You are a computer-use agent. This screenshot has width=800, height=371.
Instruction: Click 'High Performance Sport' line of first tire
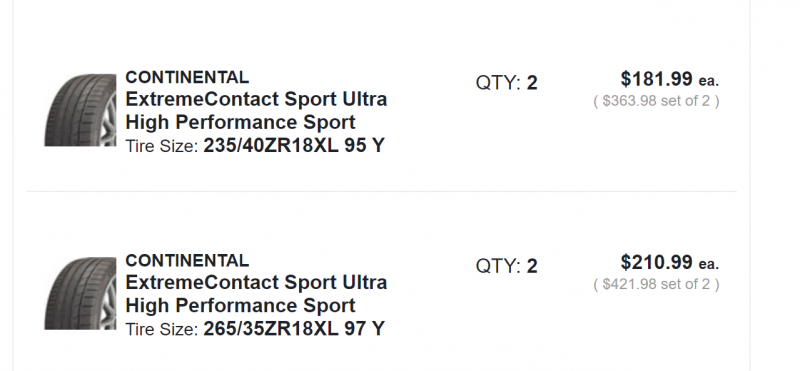[x=240, y=122]
